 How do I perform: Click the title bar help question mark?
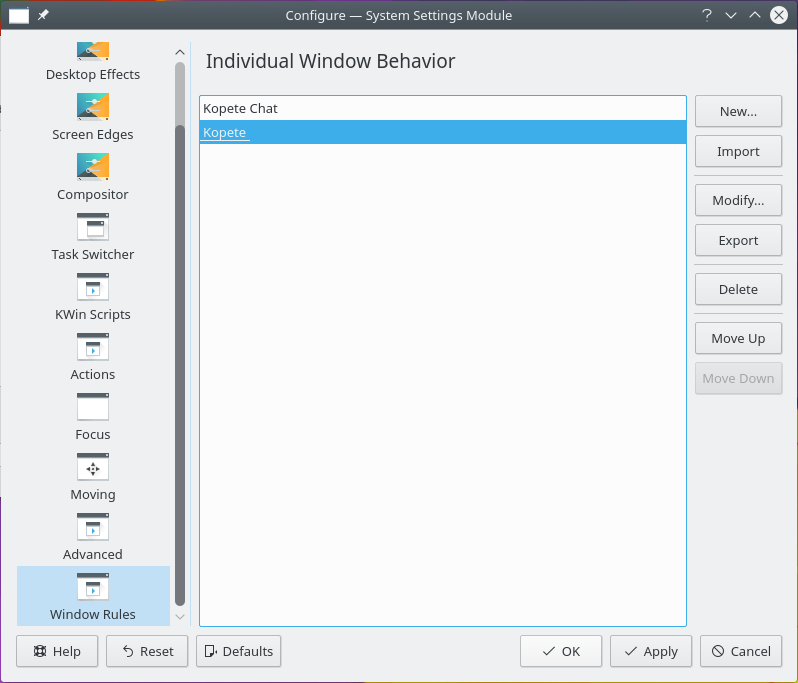pos(707,15)
